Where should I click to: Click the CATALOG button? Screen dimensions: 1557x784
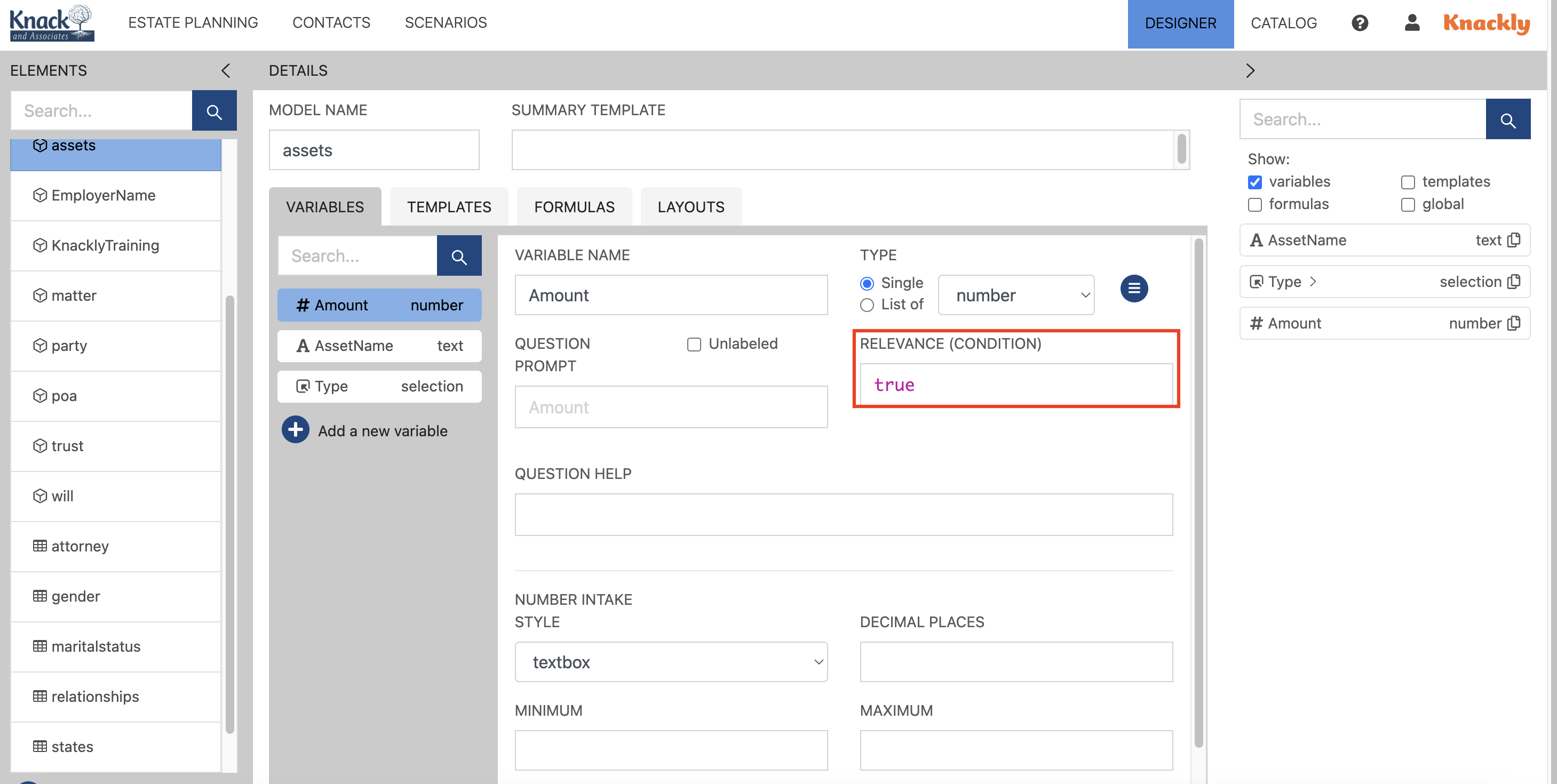(x=1283, y=22)
